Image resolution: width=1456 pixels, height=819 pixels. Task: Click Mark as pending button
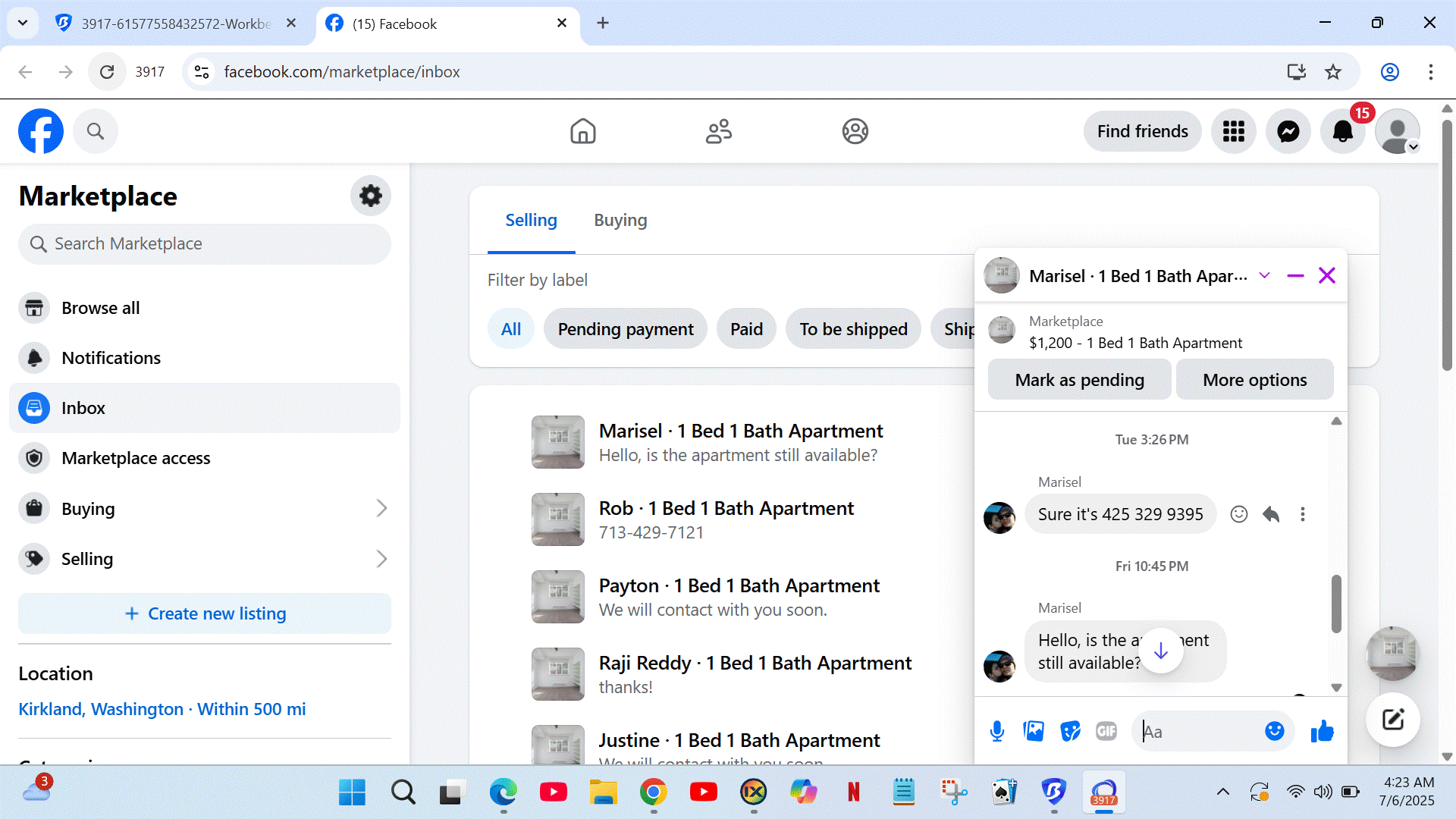pos(1079,380)
